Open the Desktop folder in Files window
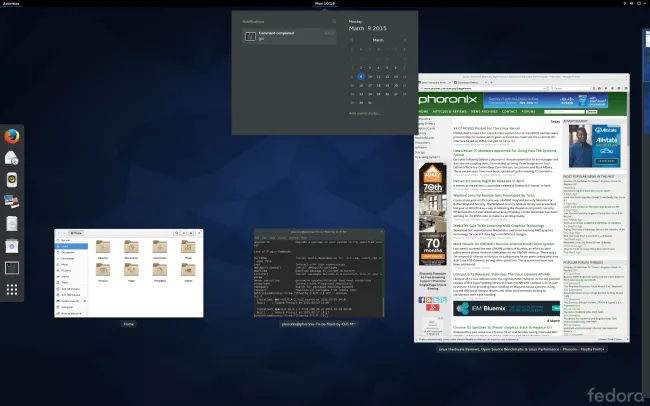Screen dimensions: 650x406 (103, 249)
